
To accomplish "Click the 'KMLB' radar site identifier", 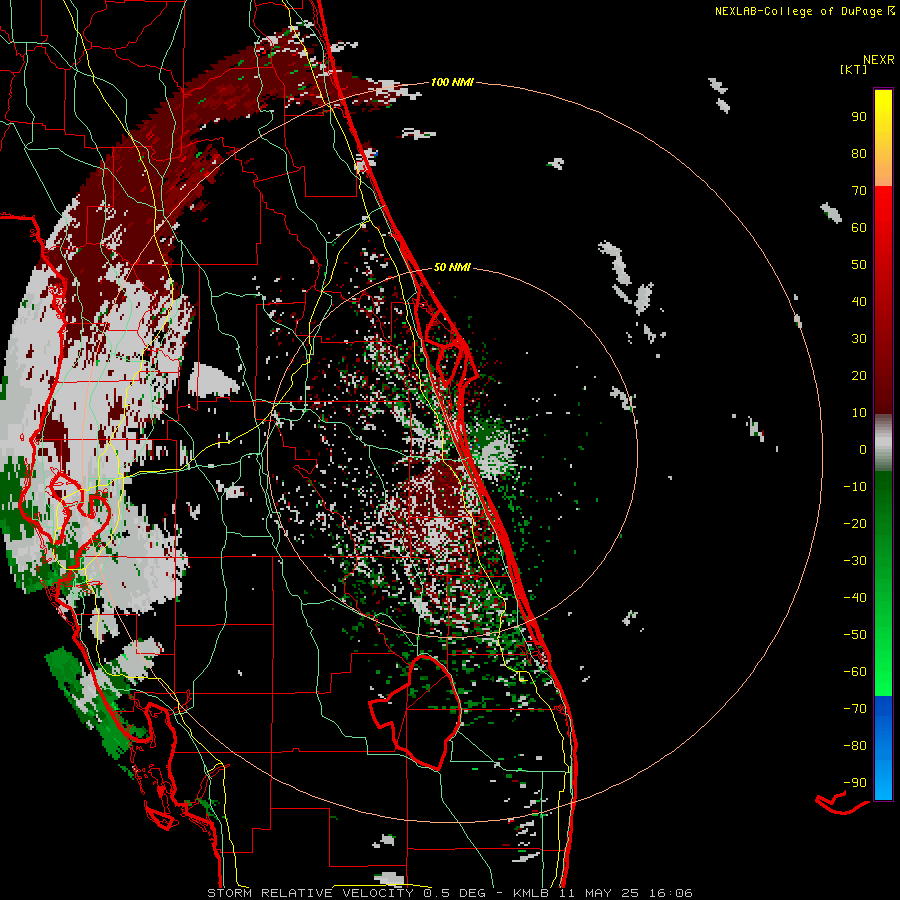I will (x=531, y=893).
